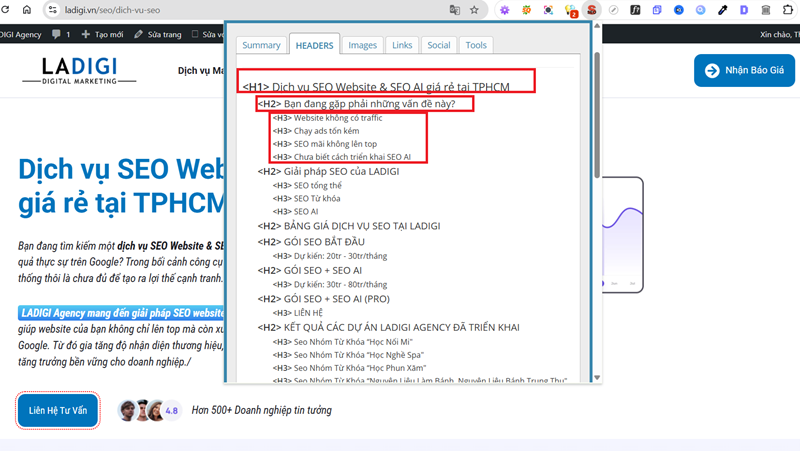Click the popup vertical scrollbar thumb
Image resolution: width=800 pixels, height=451 pixels.
tap(597, 115)
